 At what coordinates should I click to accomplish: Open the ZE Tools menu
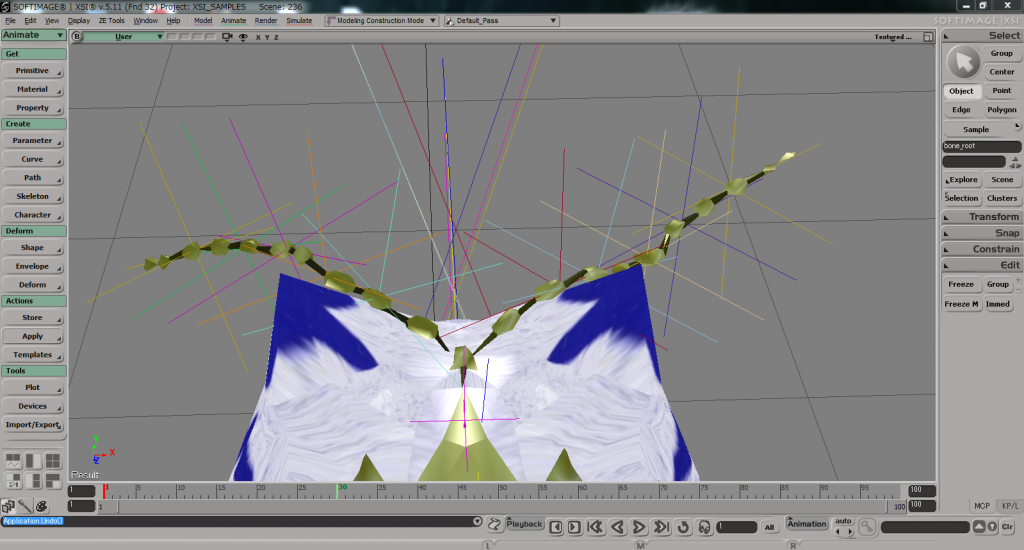pyautogui.click(x=112, y=21)
